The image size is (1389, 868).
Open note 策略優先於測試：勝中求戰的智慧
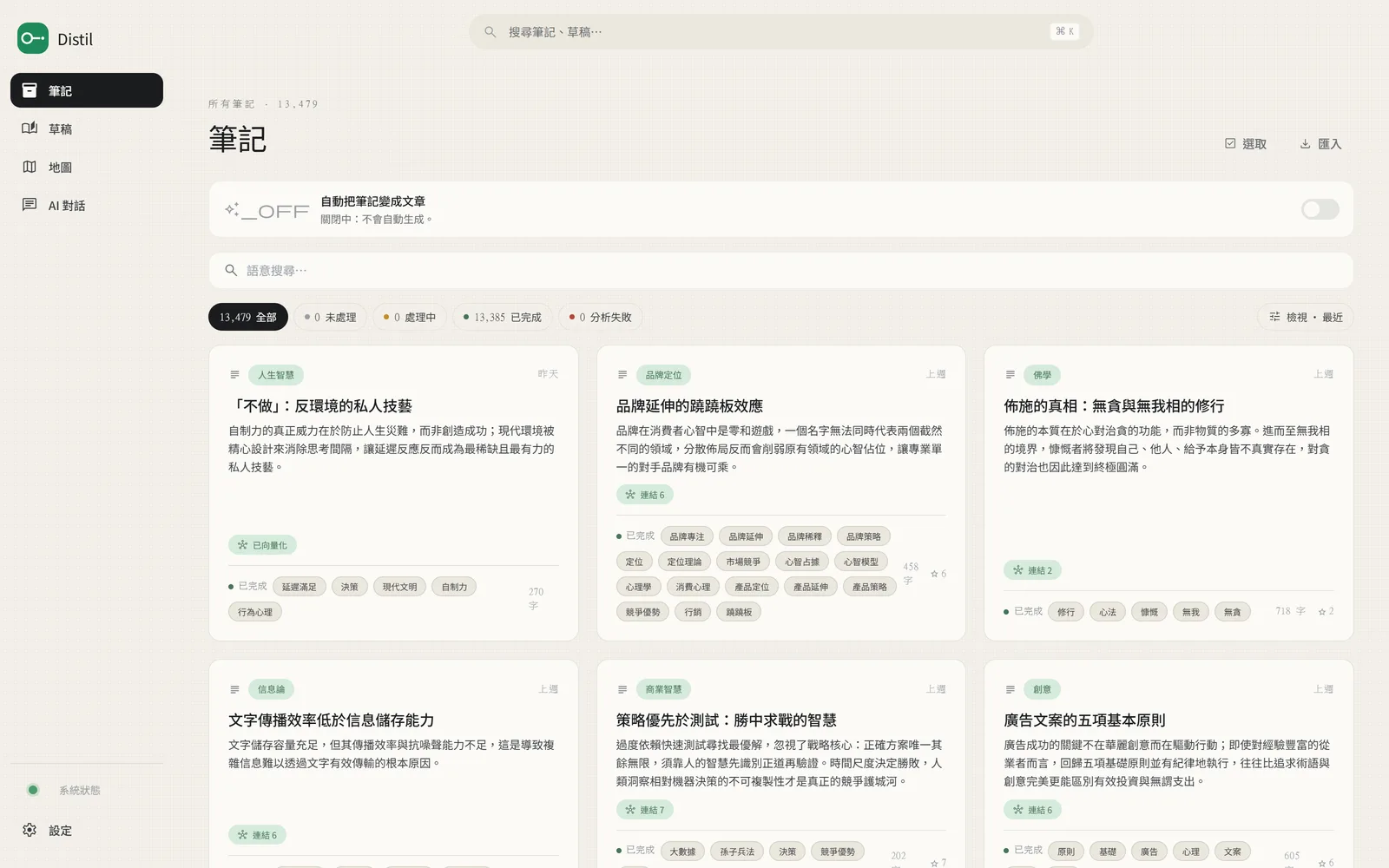tap(727, 720)
